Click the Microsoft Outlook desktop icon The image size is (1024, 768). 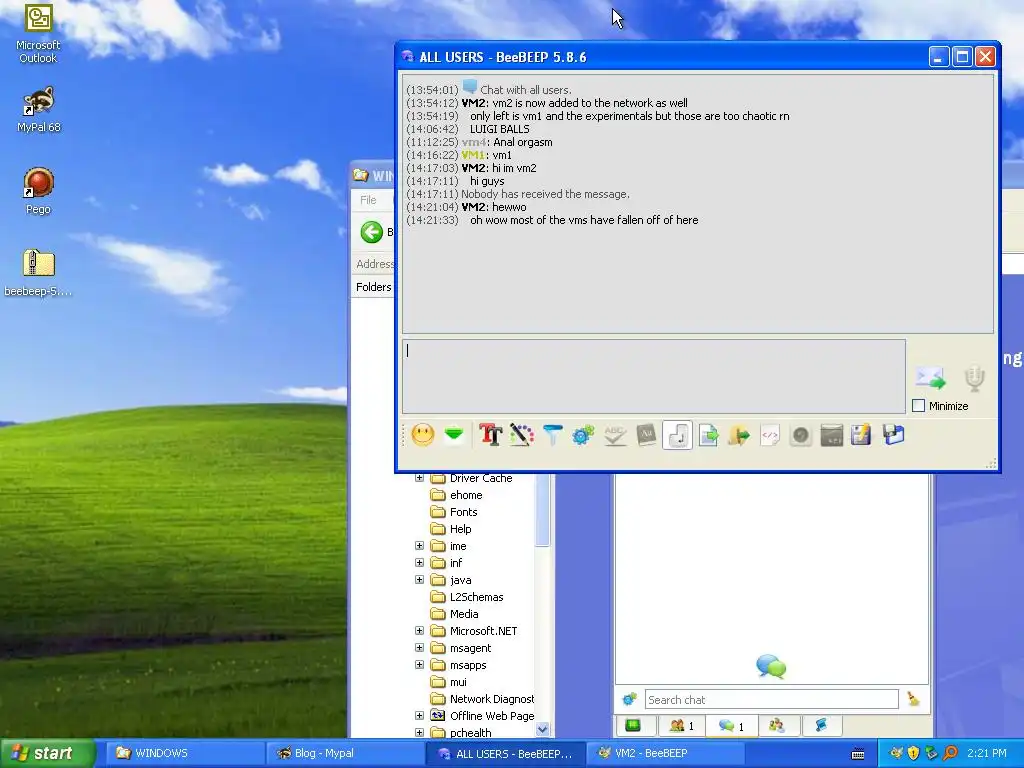tap(38, 33)
